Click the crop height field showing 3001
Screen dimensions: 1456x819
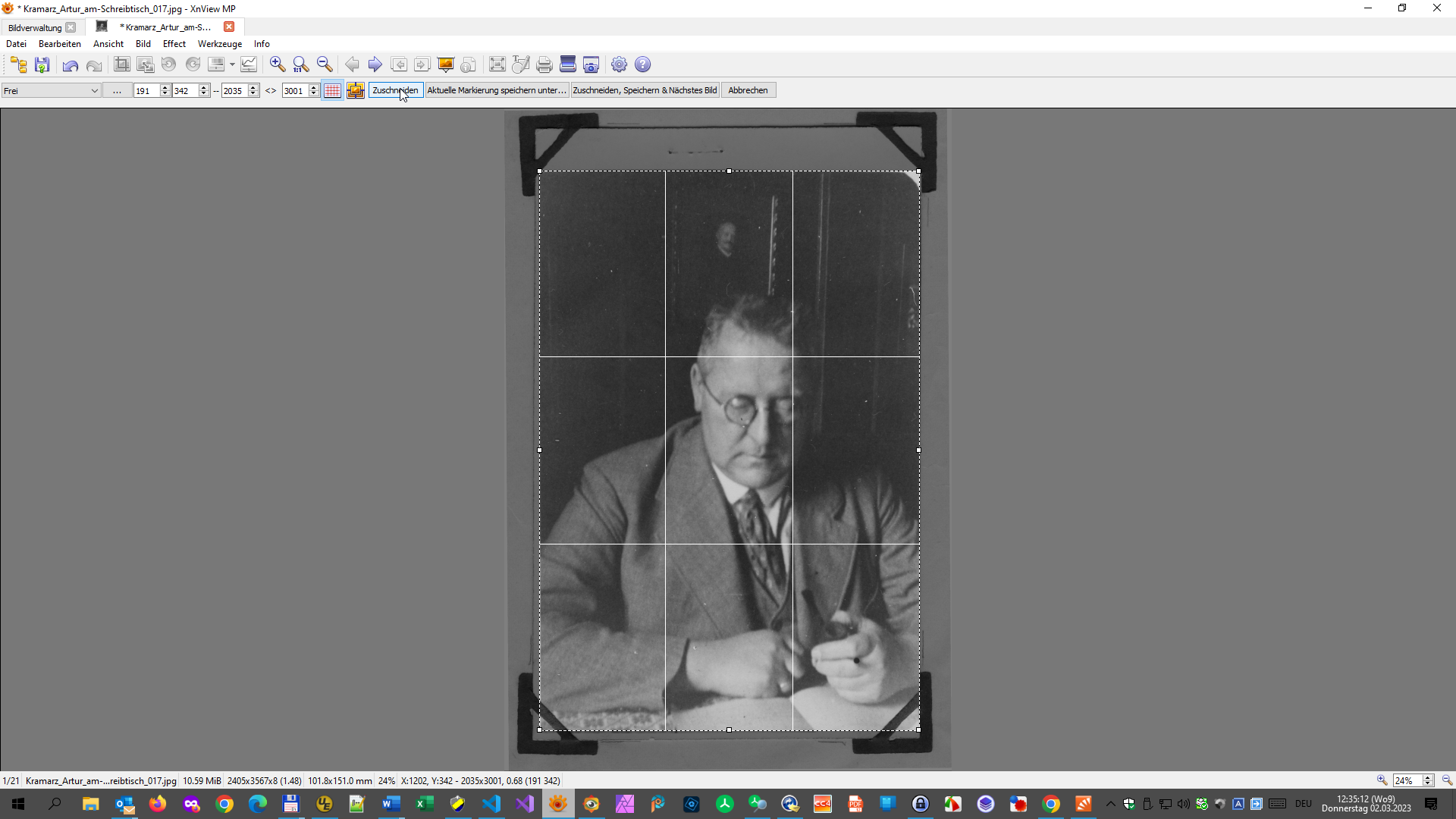point(294,90)
